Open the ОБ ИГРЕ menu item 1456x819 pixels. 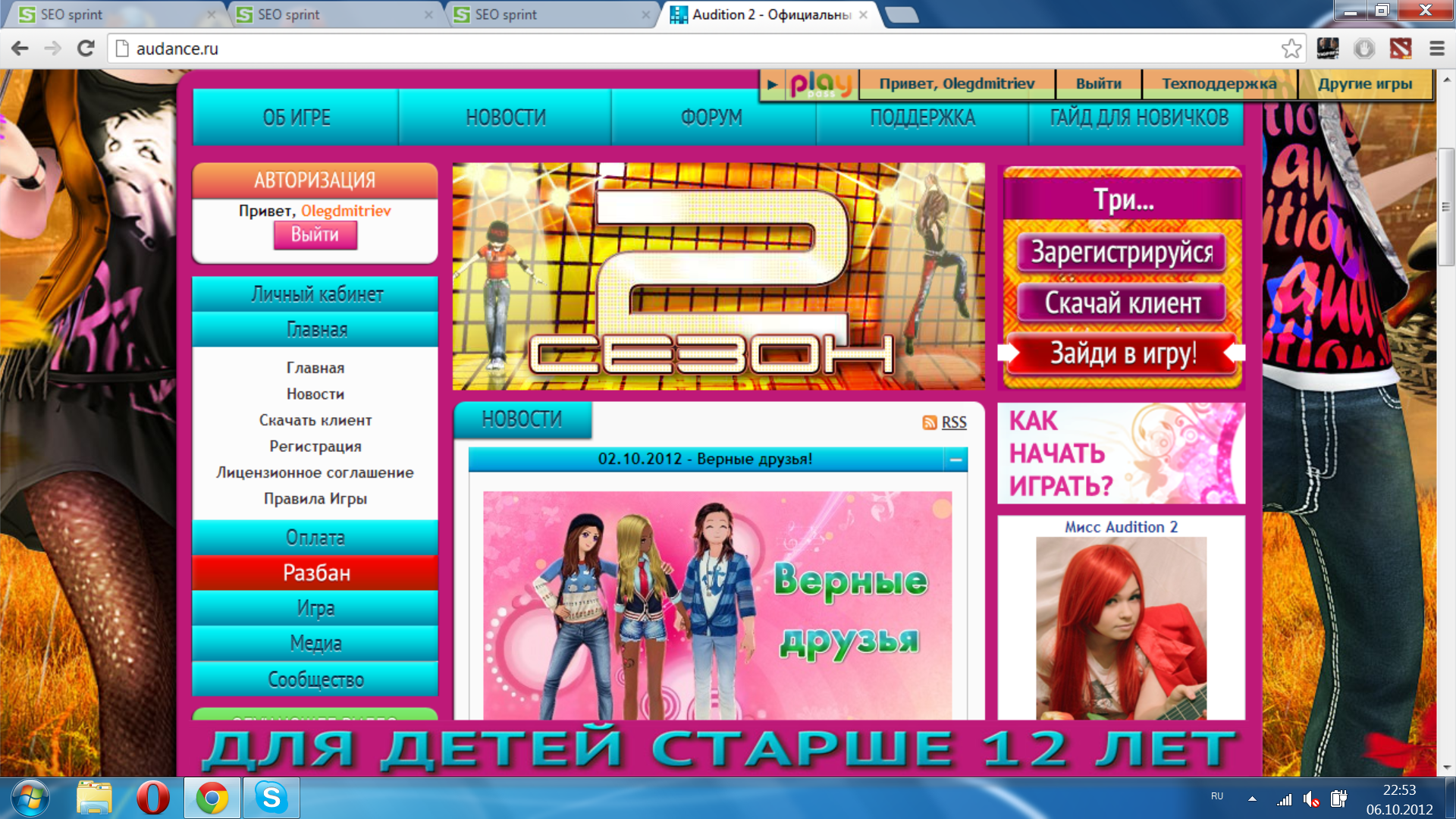(296, 118)
